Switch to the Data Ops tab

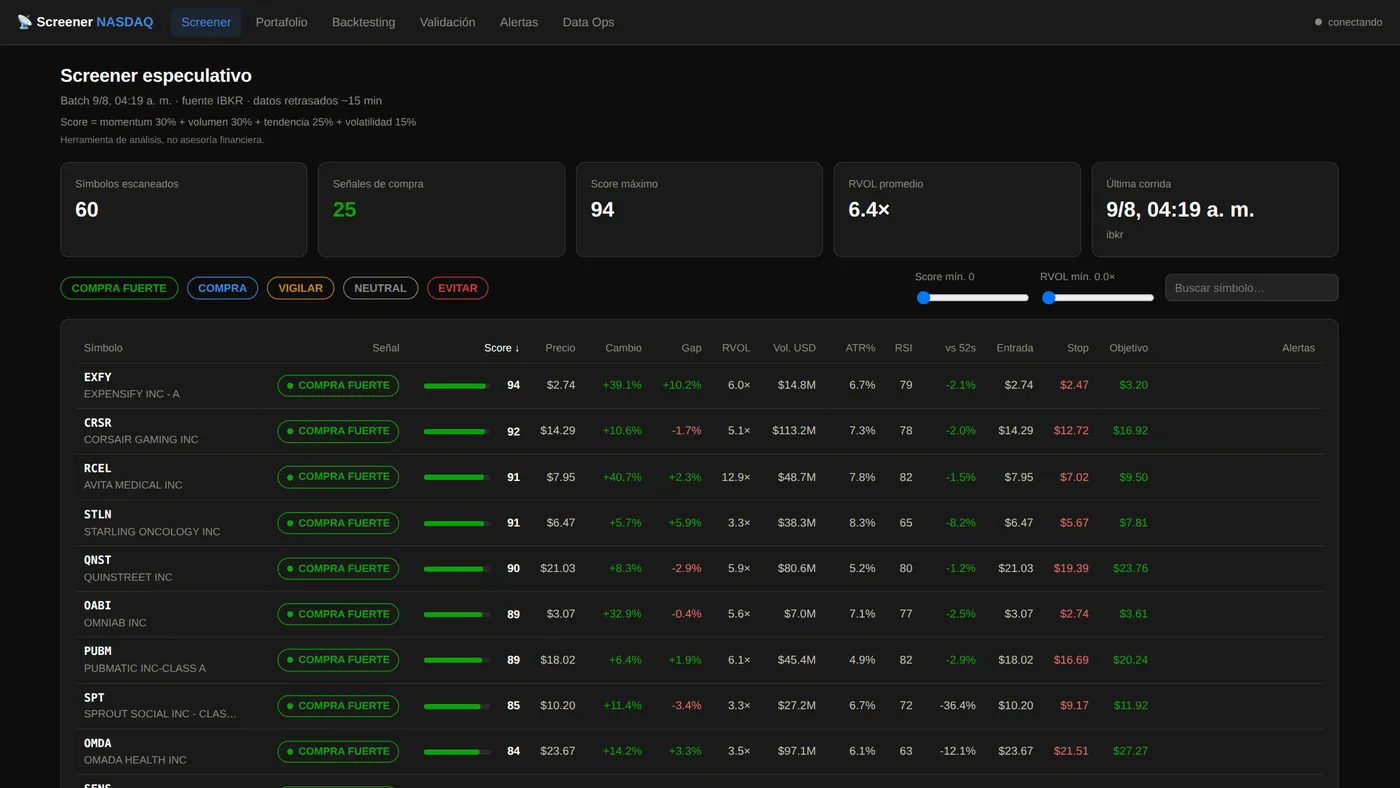(x=589, y=22)
